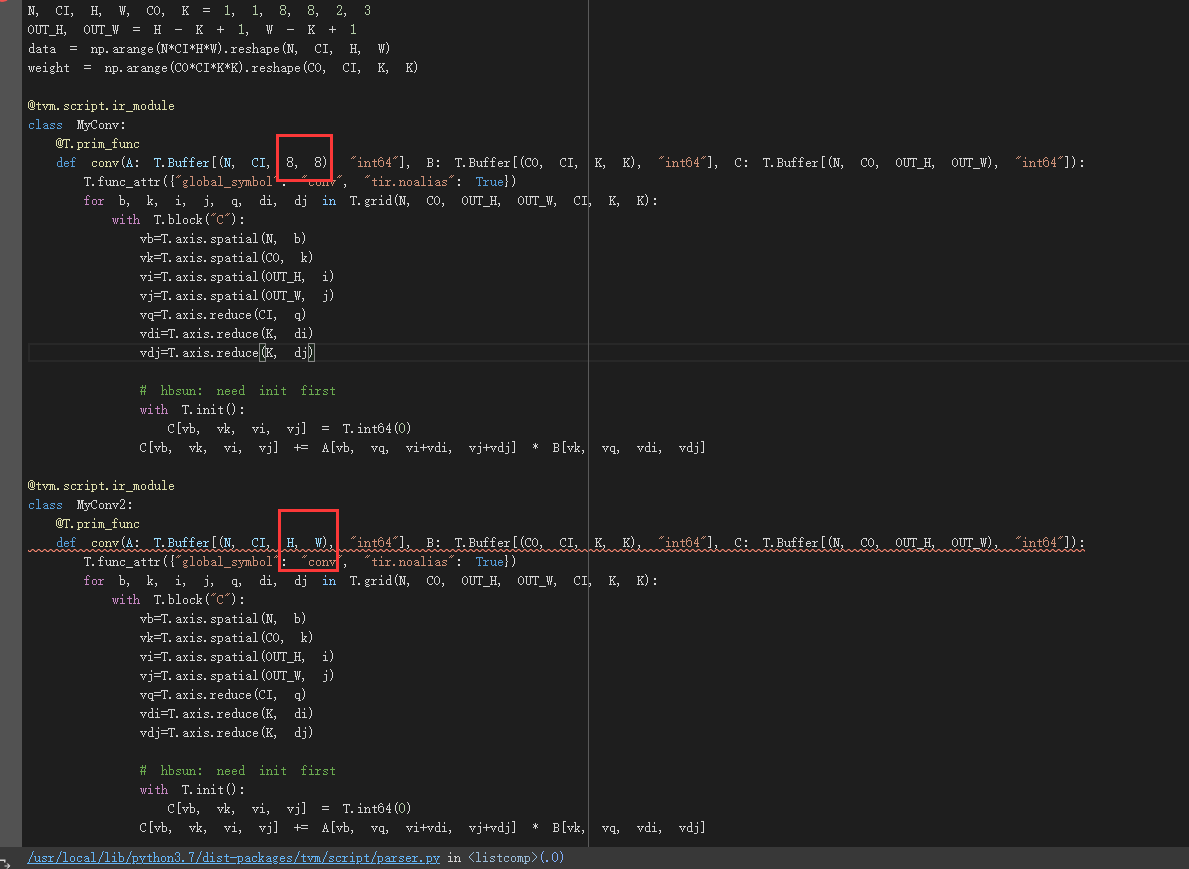Click "vdi=T.axis.reduce(K, di)" in MyConv2
The width and height of the screenshot is (1189, 869).
pyautogui.click(x=226, y=713)
